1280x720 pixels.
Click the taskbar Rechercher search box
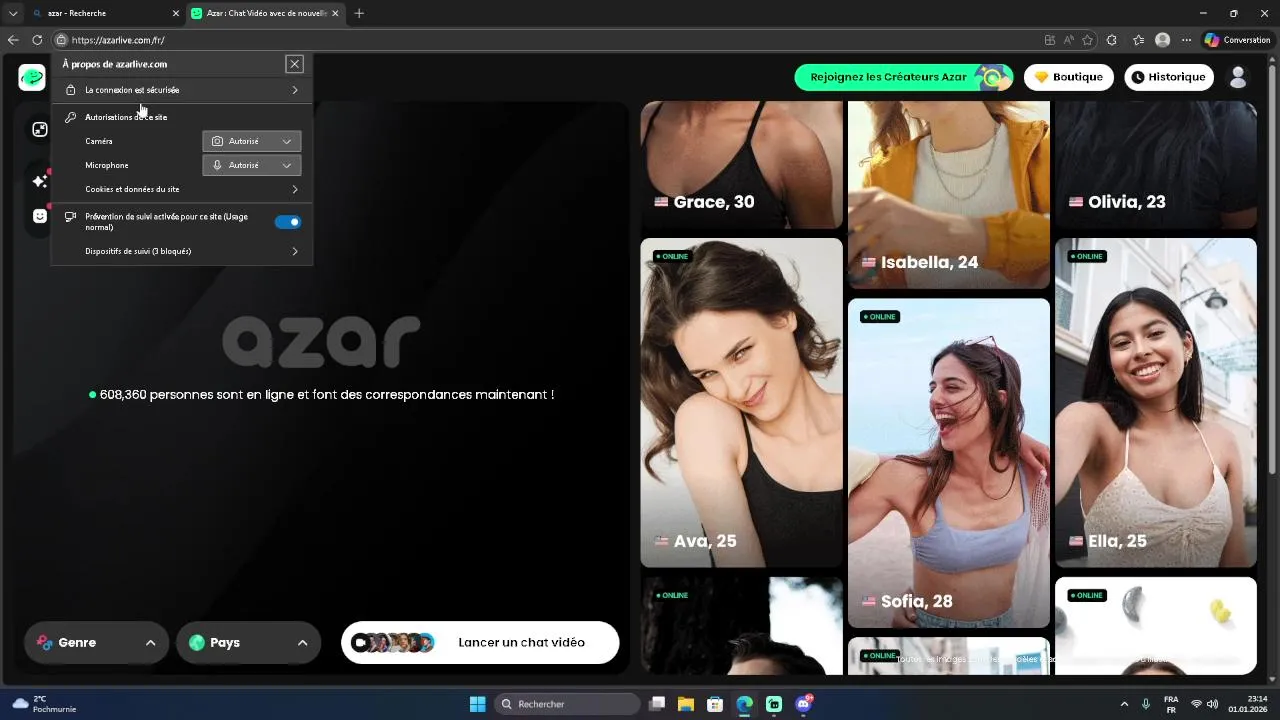click(x=569, y=704)
